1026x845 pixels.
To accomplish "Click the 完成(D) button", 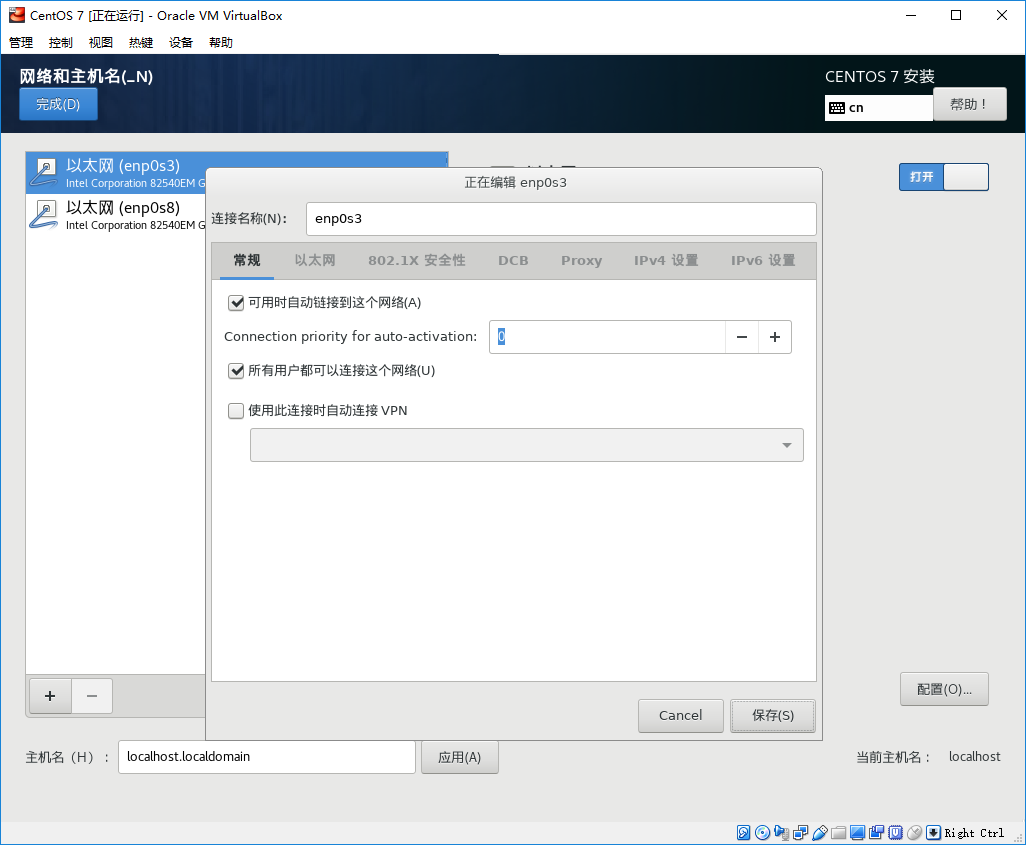I will click(58, 105).
